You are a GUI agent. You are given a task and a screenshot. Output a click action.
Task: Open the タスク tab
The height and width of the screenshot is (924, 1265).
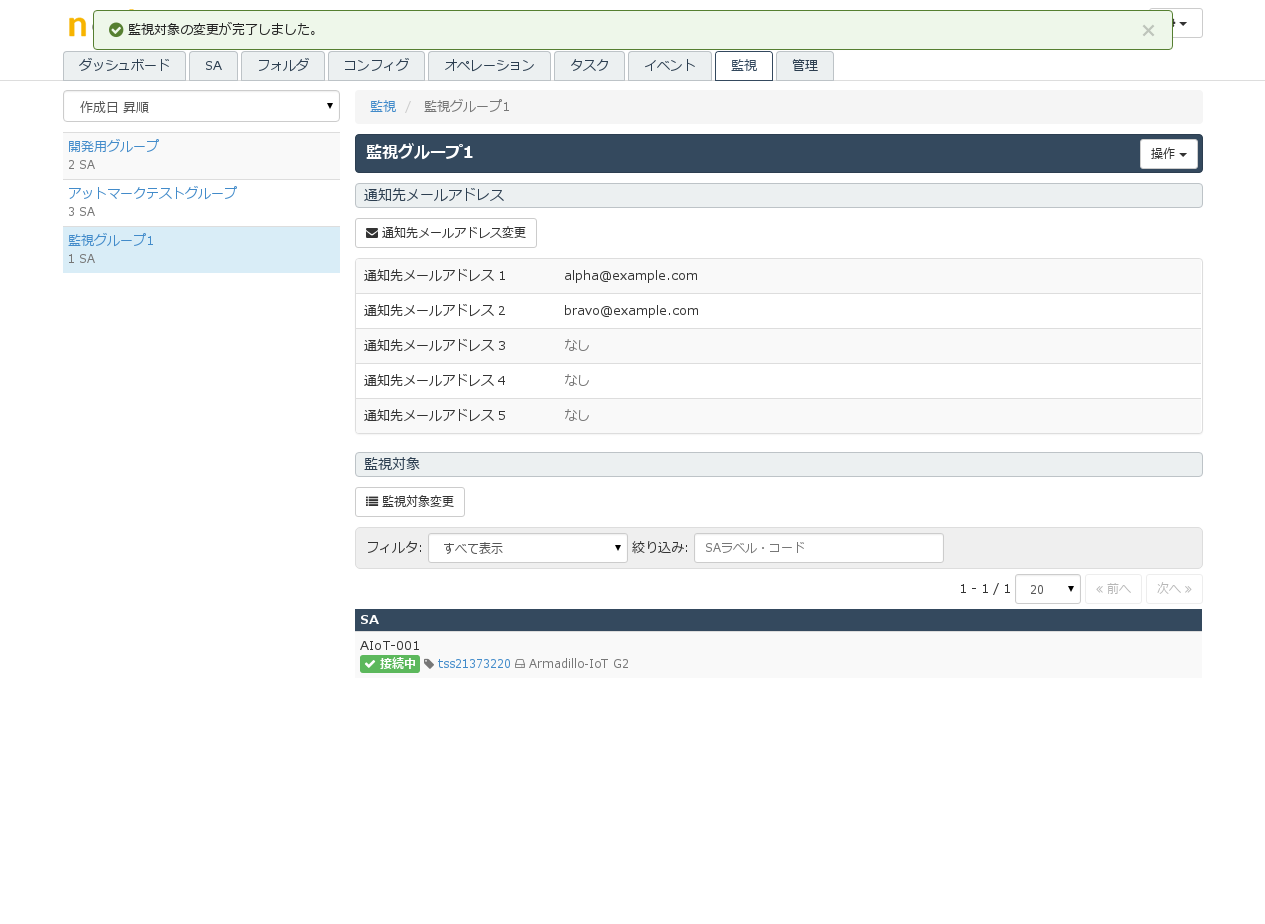(x=589, y=66)
